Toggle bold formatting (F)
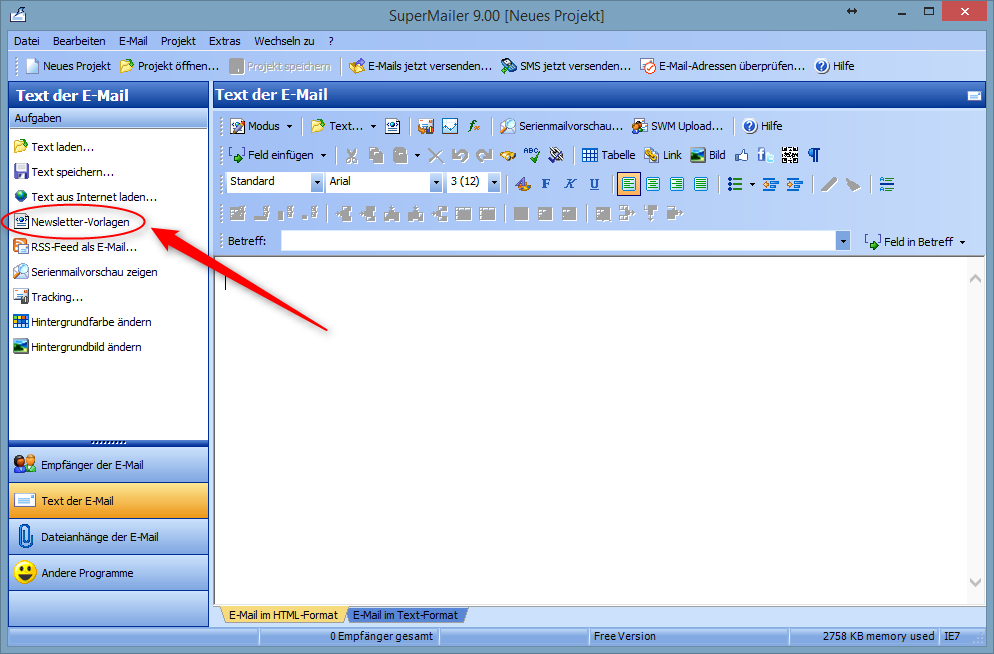Image resolution: width=994 pixels, height=654 pixels. (x=546, y=184)
